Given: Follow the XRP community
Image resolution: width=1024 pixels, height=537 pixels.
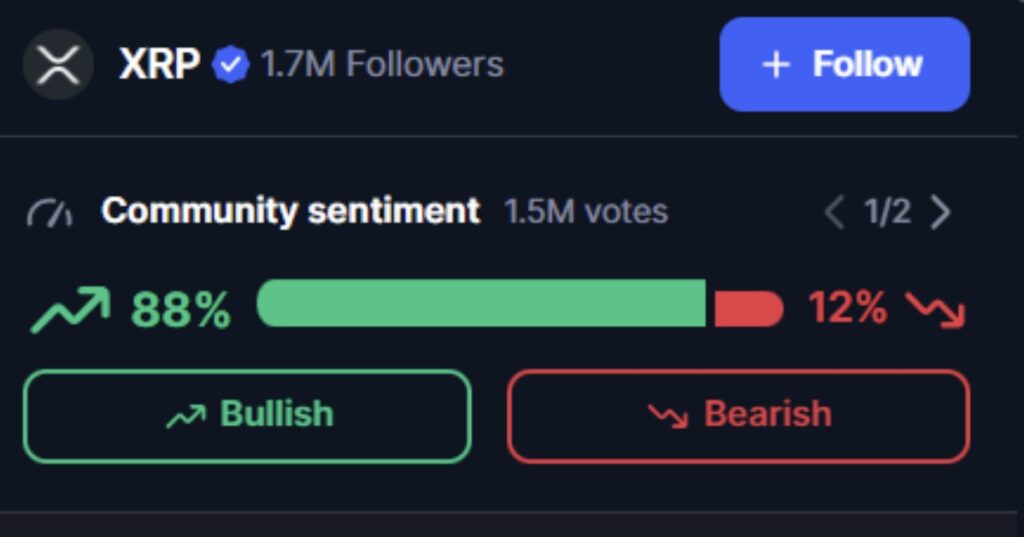Looking at the screenshot, I should click(844, 65).
